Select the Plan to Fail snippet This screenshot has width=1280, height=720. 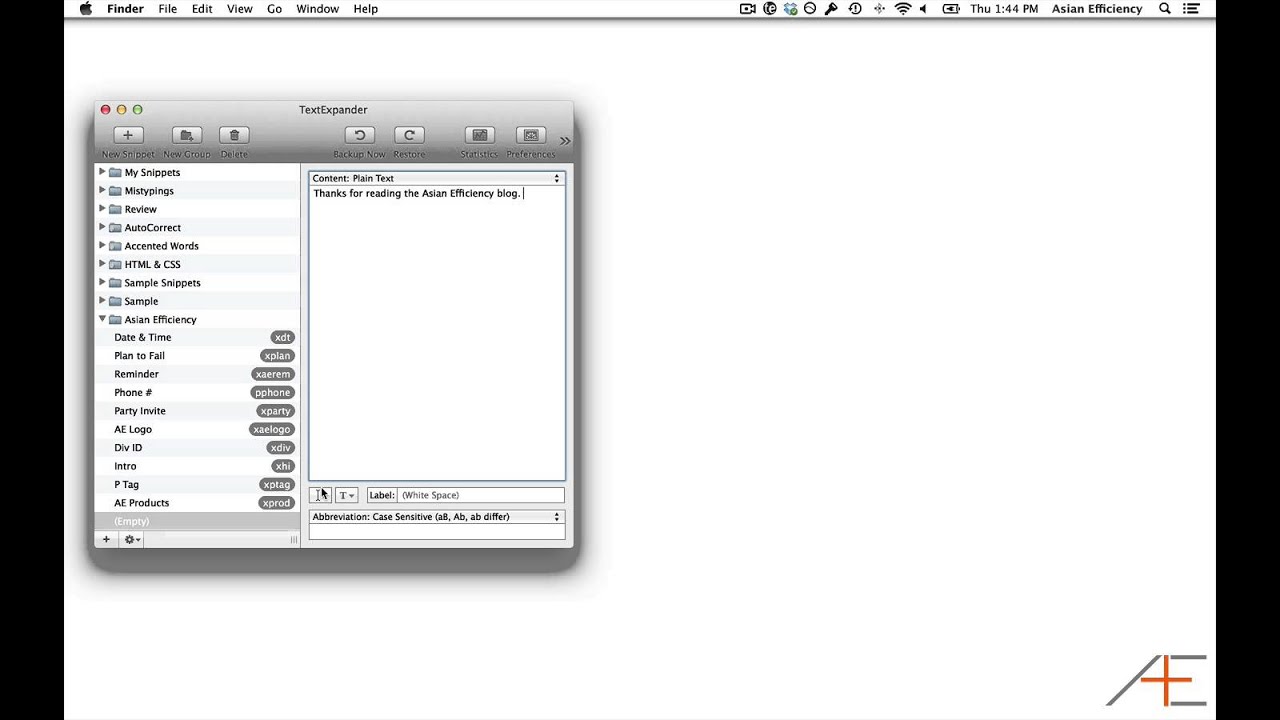197,356
